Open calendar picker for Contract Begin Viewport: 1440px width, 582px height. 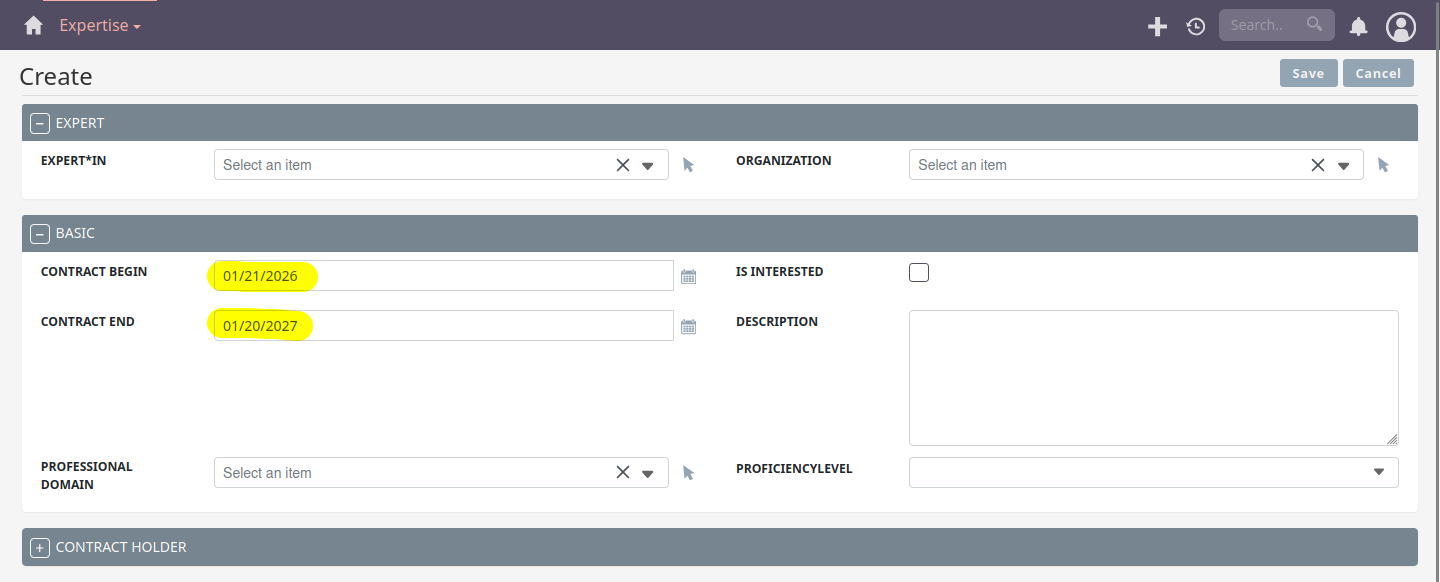[x=688, y=276]
